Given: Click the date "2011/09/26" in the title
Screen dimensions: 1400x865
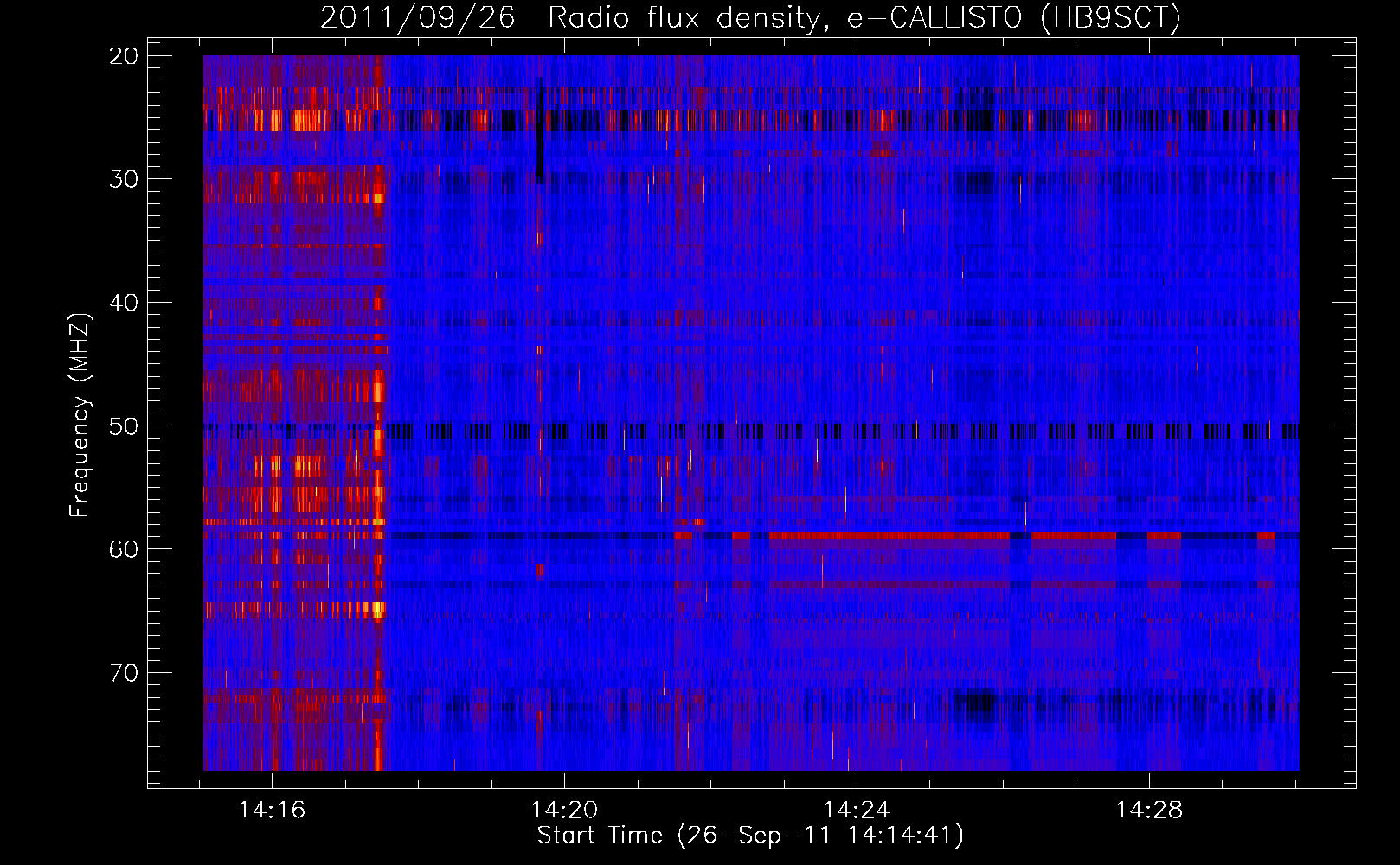Looking at the screenshot, I should point(418,17).
